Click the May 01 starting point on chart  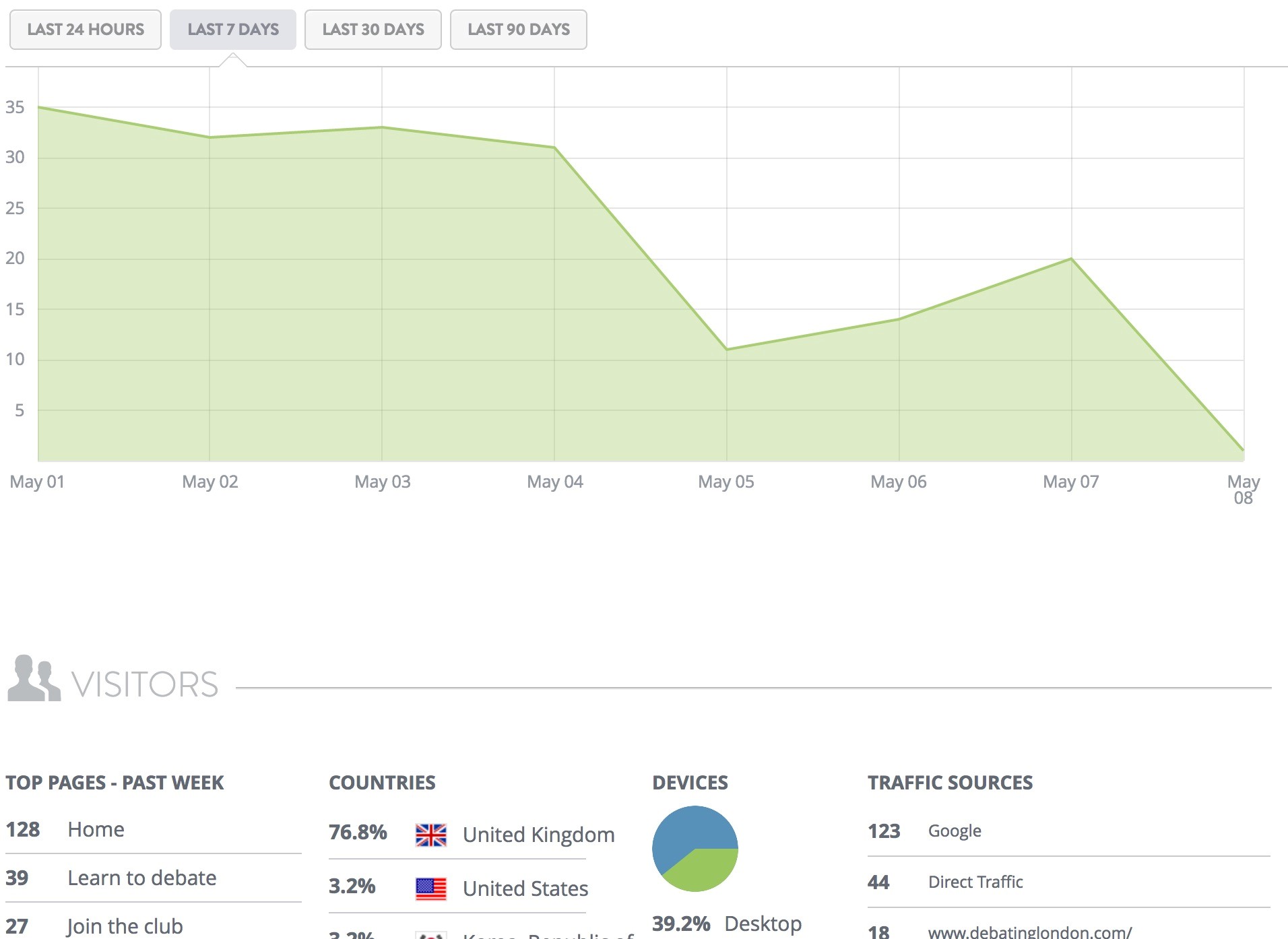(x=38, y=107)
